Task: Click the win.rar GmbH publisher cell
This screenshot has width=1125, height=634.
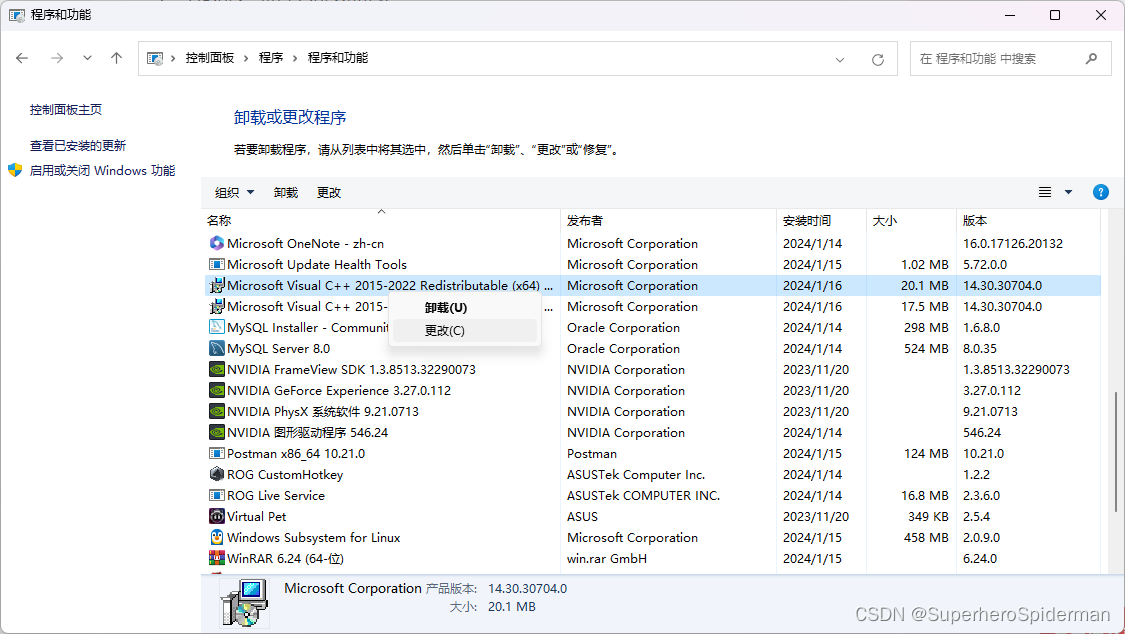Action: click(607, 558)
